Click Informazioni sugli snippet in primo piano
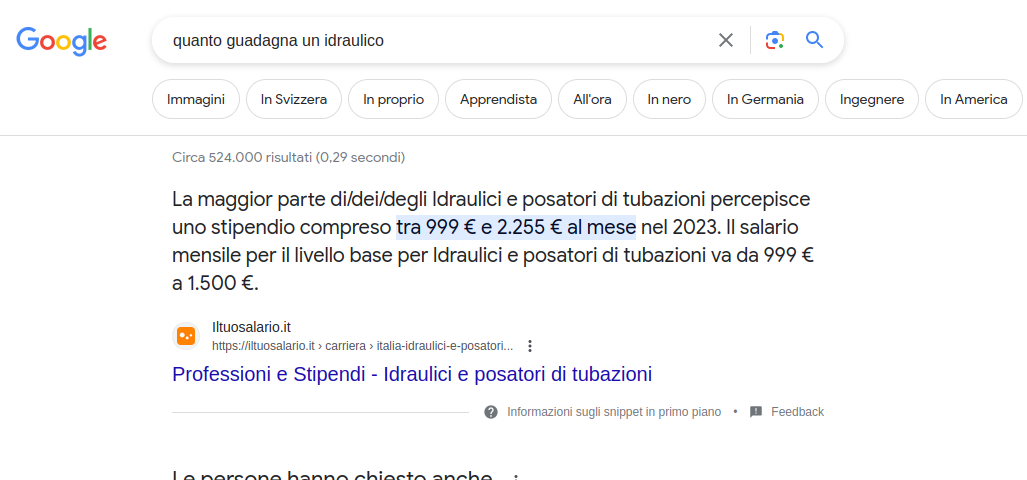Screen dimensions: 1027x480 [x=614, y=412]
